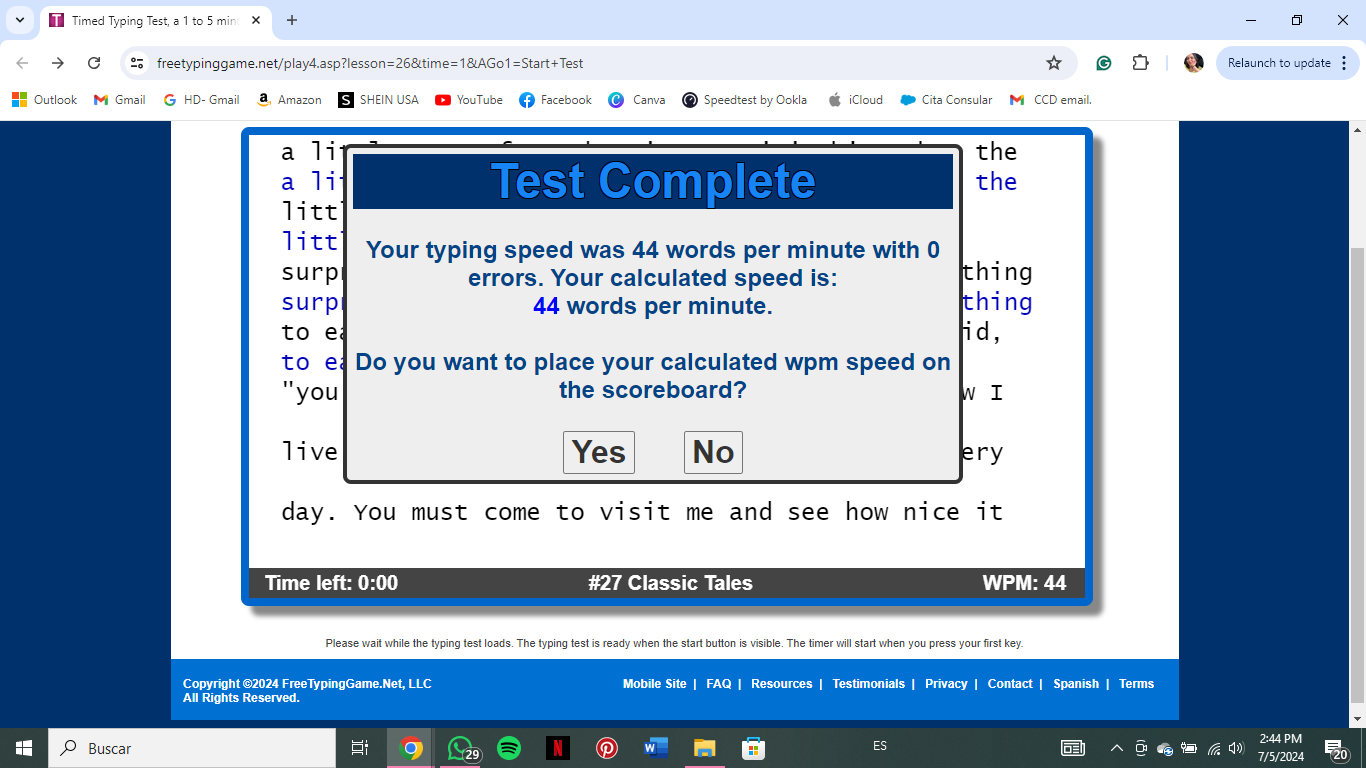The image size is (1366, 768).
Task: Switch site to Spanish link
Action: click(x=1076, y=684)
